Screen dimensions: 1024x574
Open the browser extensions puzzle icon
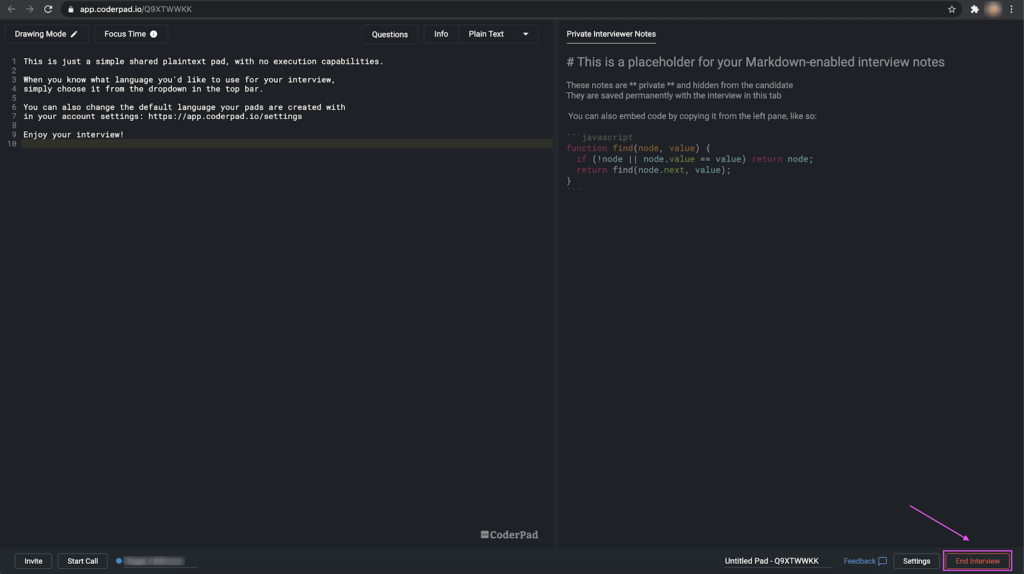[x=974, y=9]
